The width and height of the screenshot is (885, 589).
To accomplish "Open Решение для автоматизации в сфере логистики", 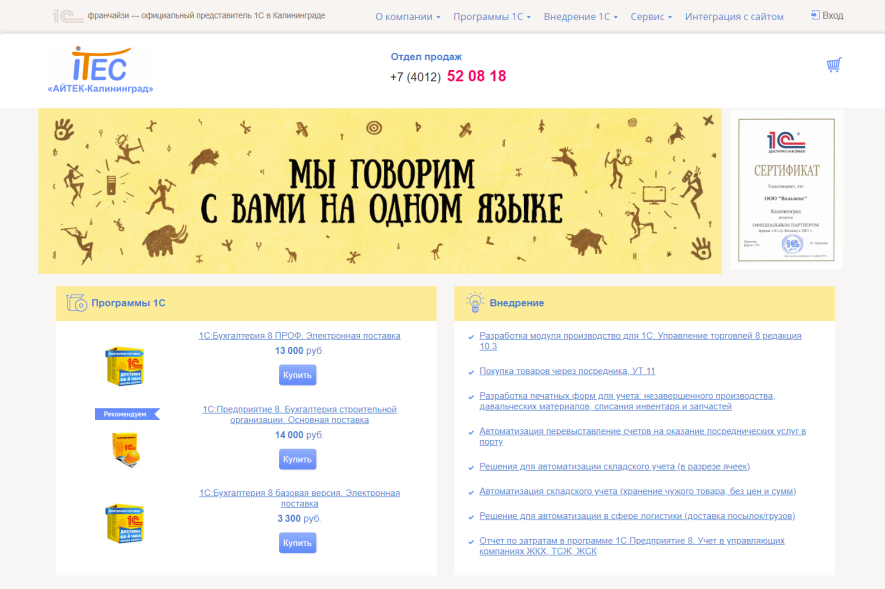I will (637, 516).
